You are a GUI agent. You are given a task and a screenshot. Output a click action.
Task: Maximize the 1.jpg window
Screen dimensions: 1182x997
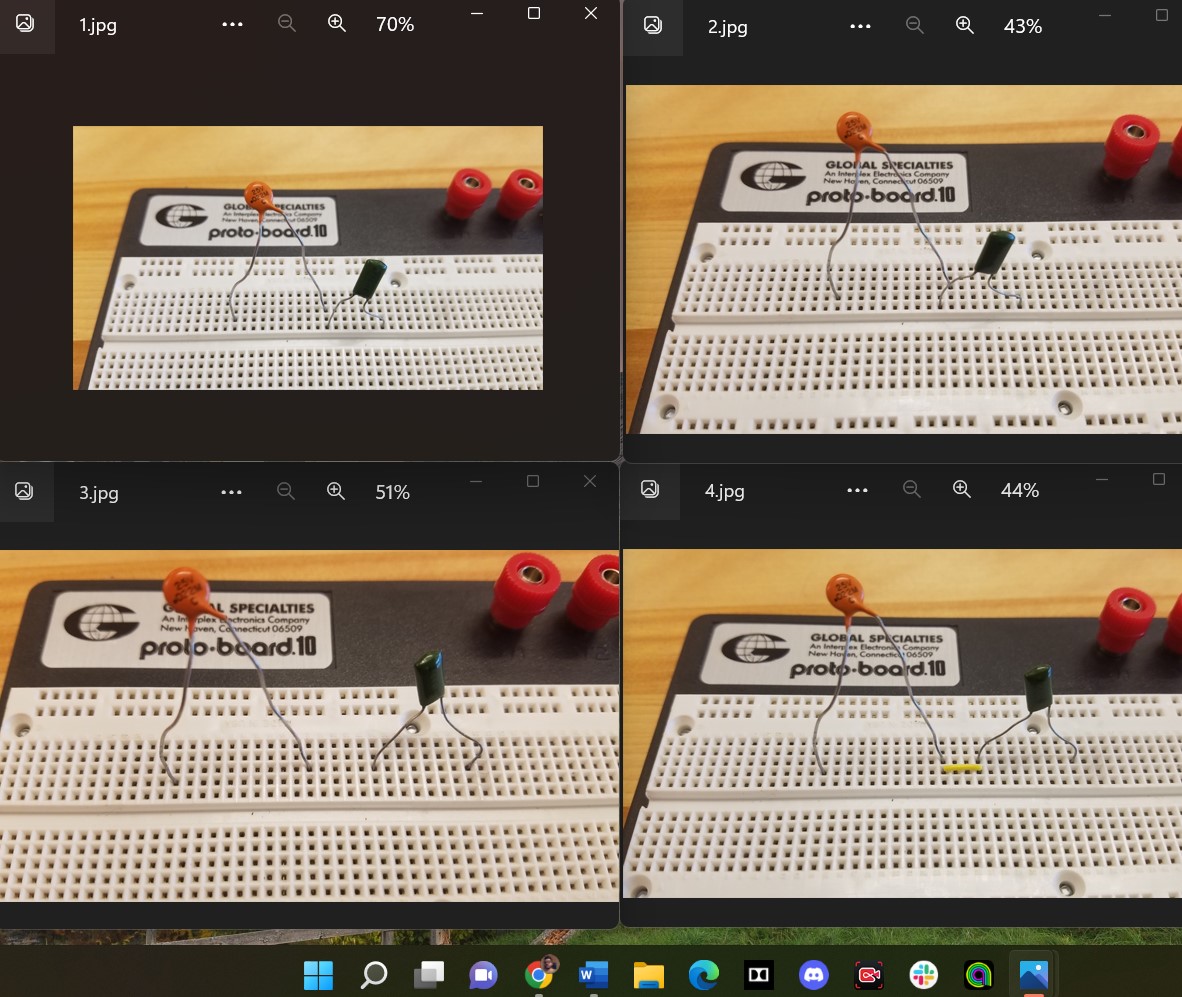pyautogui.click(x=534, y=13)
